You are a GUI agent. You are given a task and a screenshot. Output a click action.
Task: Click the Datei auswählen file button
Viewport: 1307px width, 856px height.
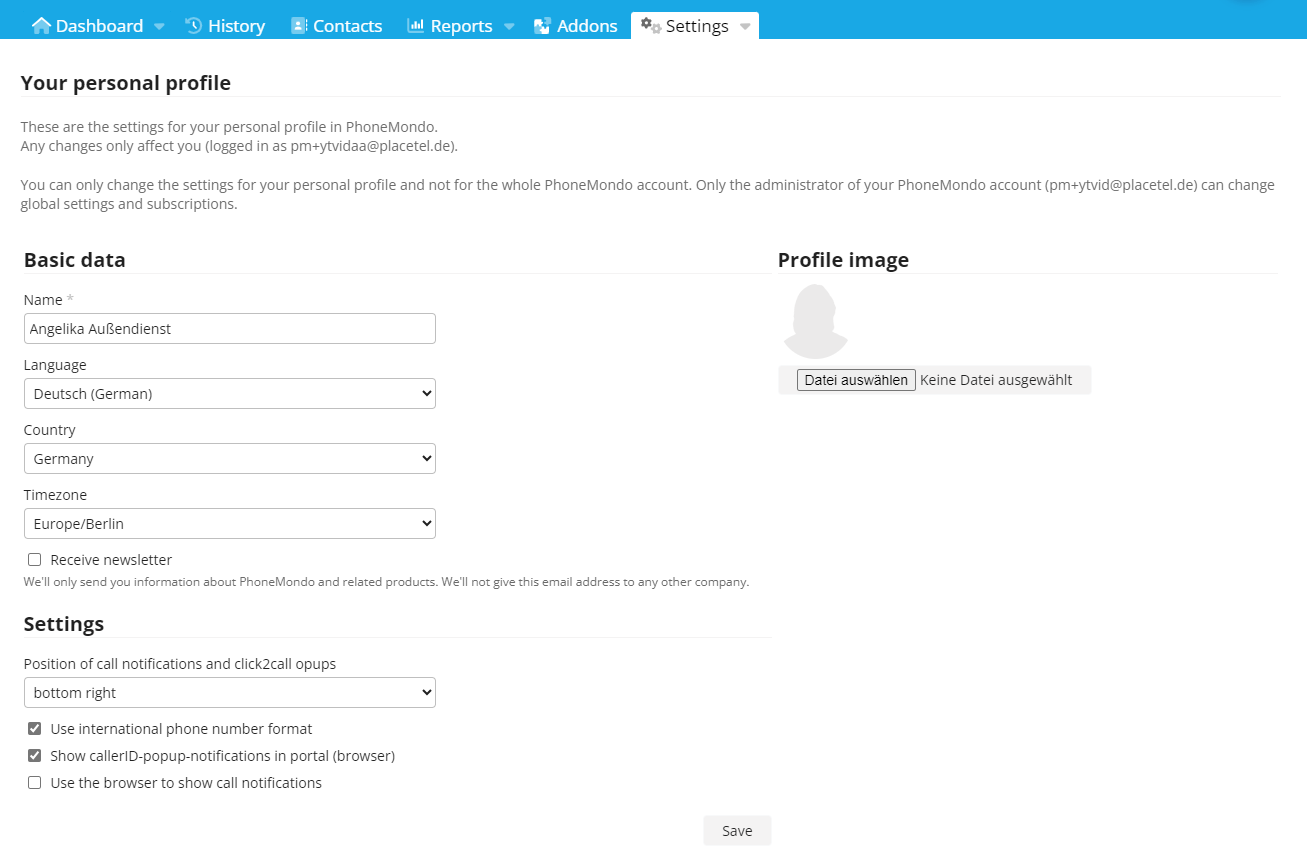point(856,380)
